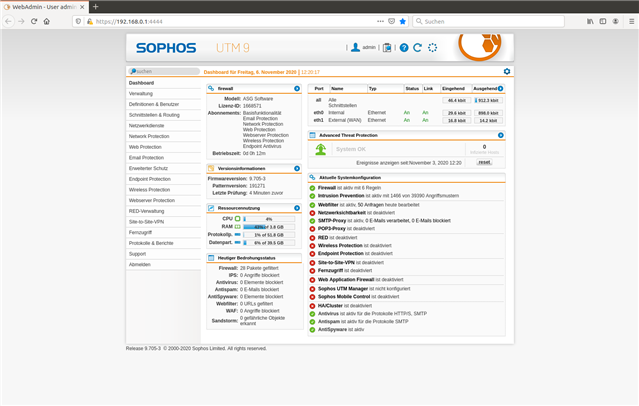Focus the sidebar suchen search field
Viewport: 639px width, 406px height.
pos(164,71)
